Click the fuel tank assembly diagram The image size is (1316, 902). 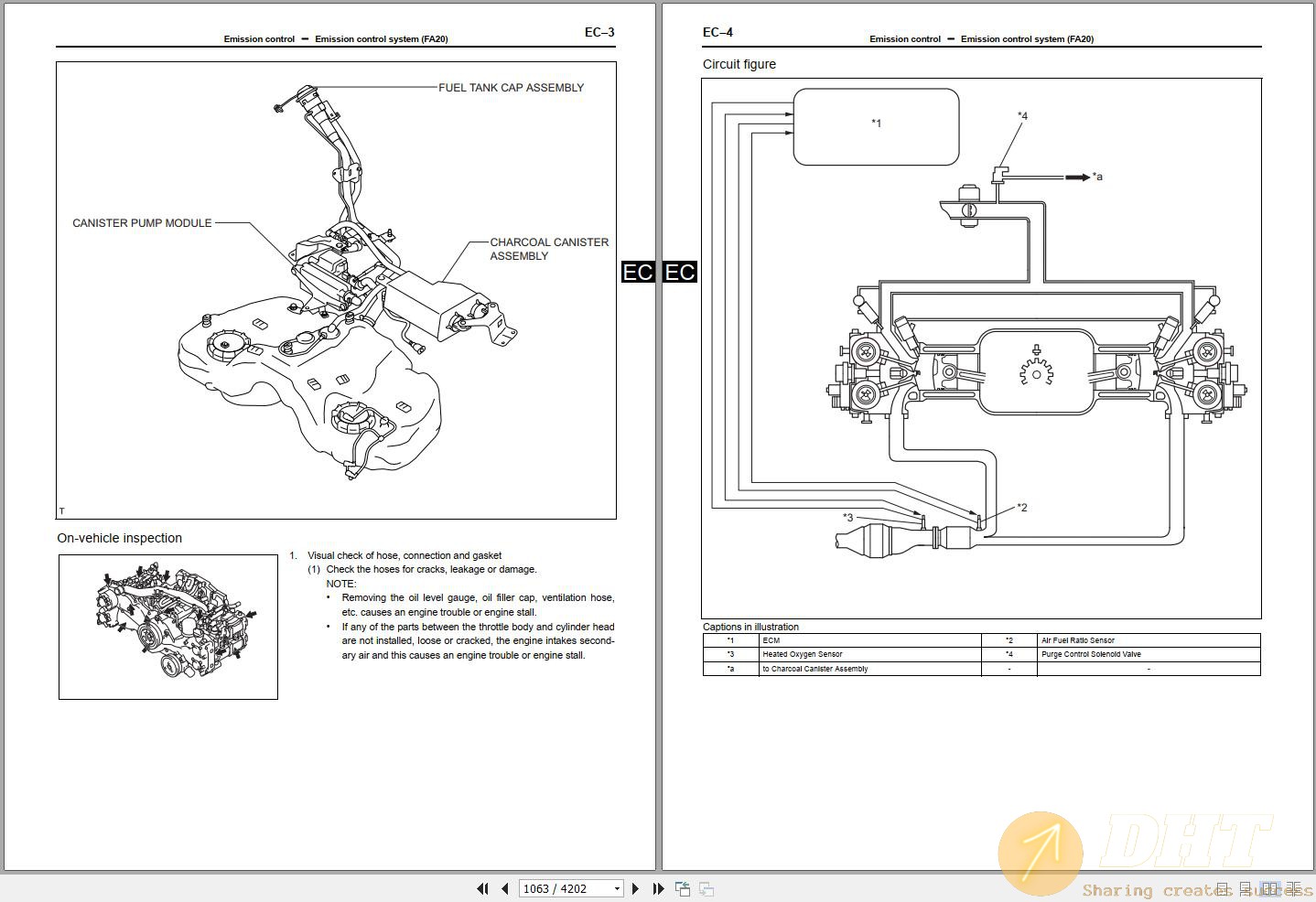pos(336,290)
